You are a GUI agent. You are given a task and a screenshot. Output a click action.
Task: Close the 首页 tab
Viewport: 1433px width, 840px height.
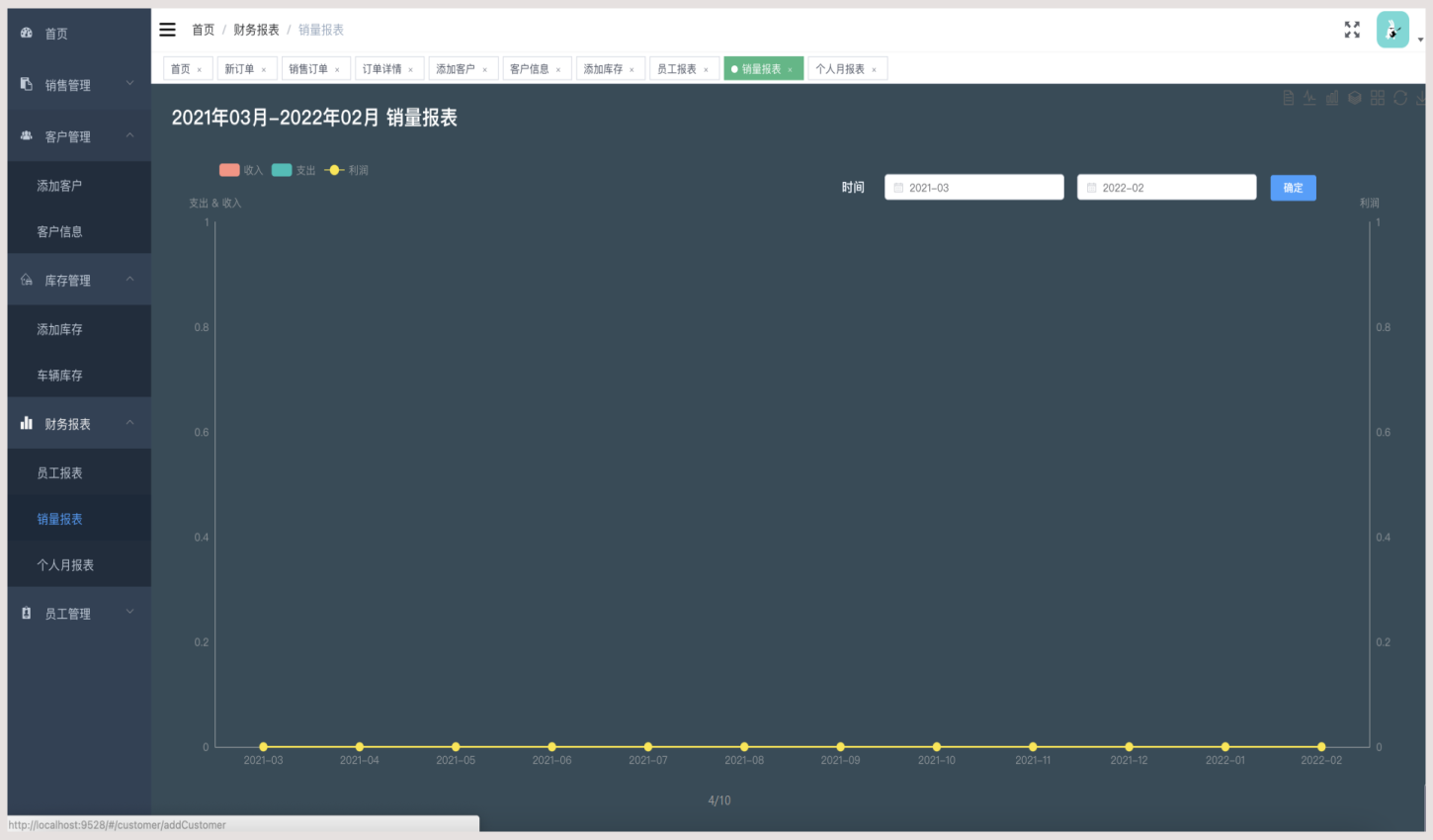(x=200, y=70)
